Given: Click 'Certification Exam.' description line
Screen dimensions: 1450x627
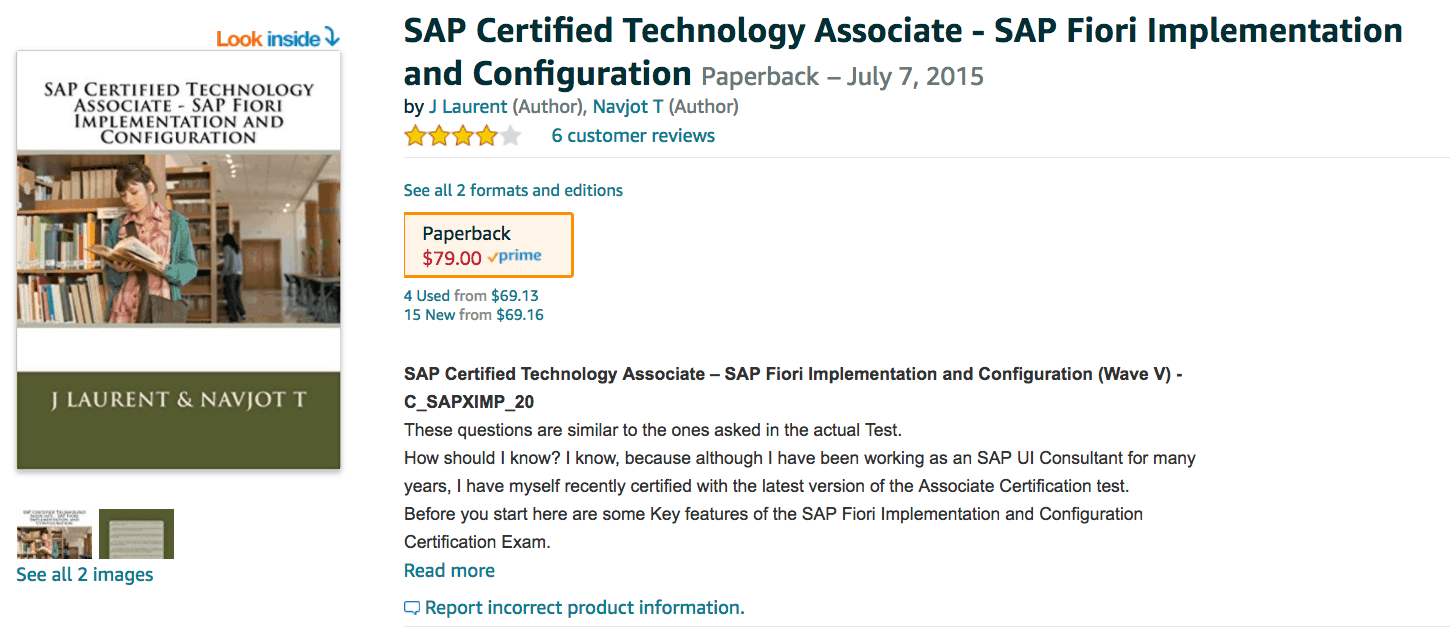Looking at the screenshot, I should [478, 542].
